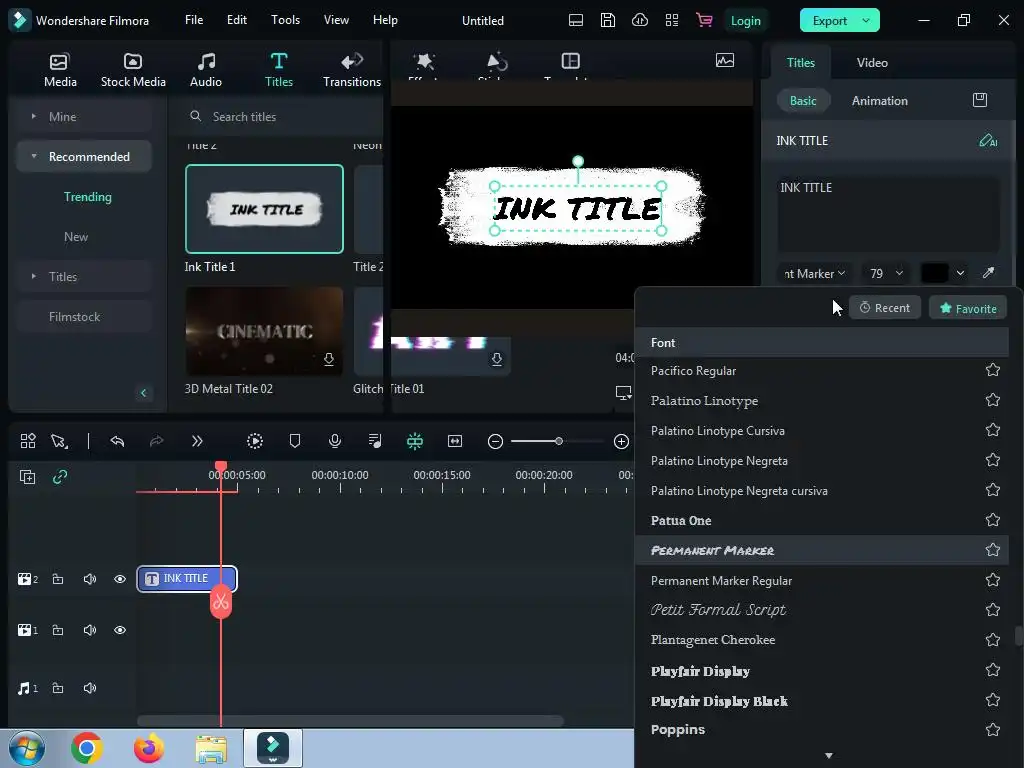Toggle the auto ripple snap icon
1024x768 pixels.
click(415, 441)
